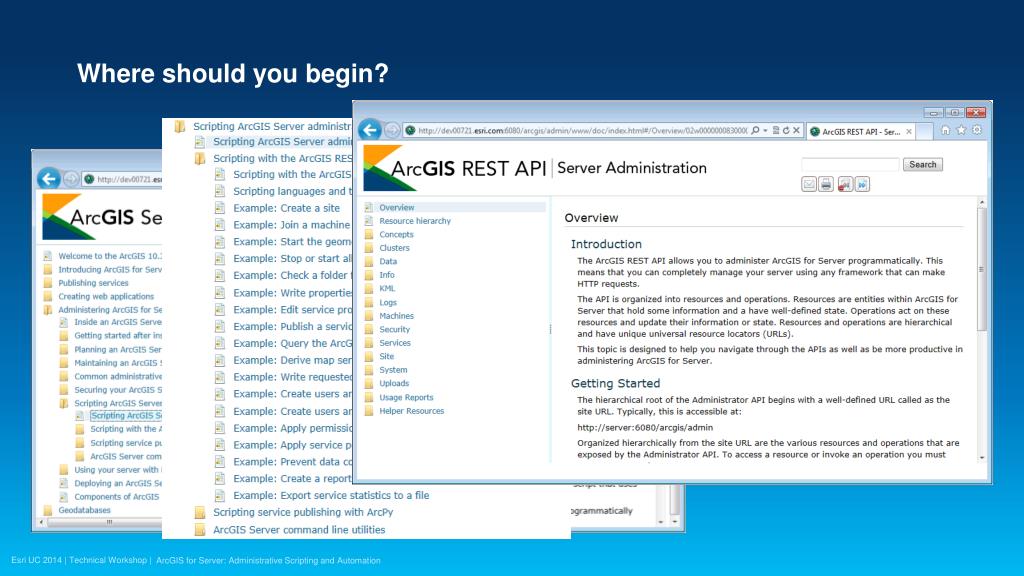
Task: Expand the Logs folder
Action: coord(388,302)
